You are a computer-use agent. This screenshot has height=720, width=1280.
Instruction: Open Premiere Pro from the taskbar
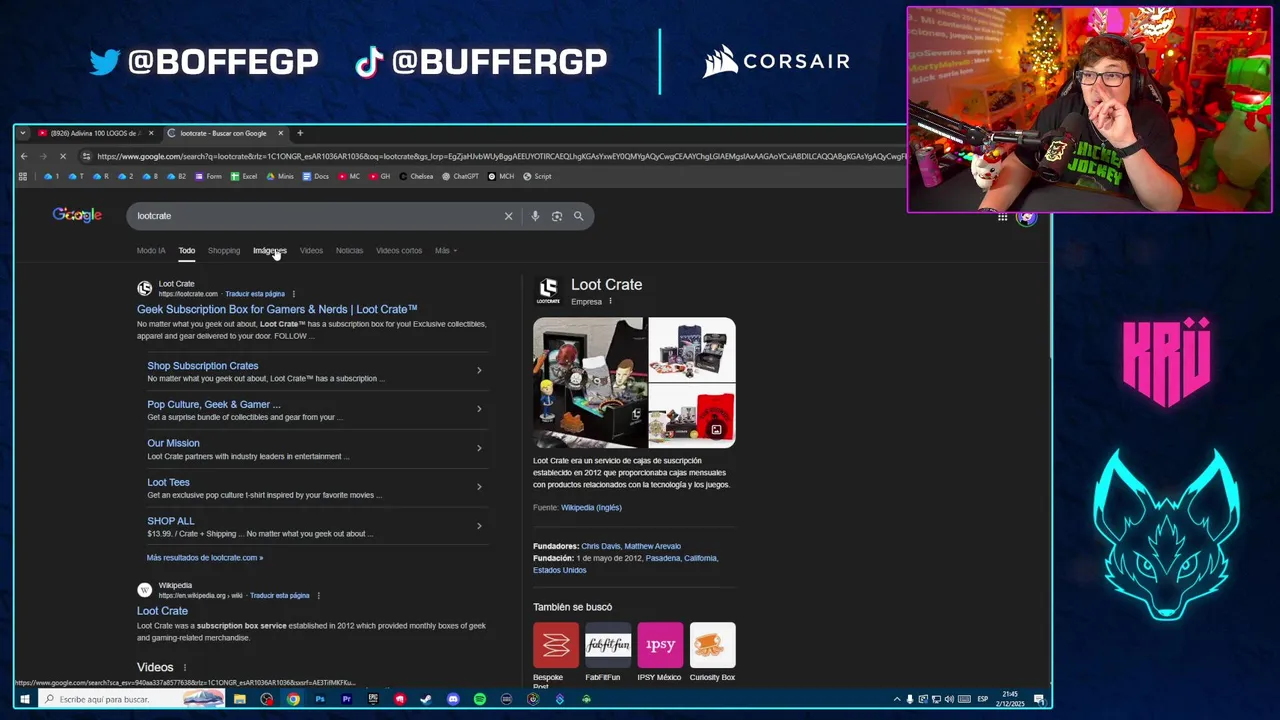(347, 699)
